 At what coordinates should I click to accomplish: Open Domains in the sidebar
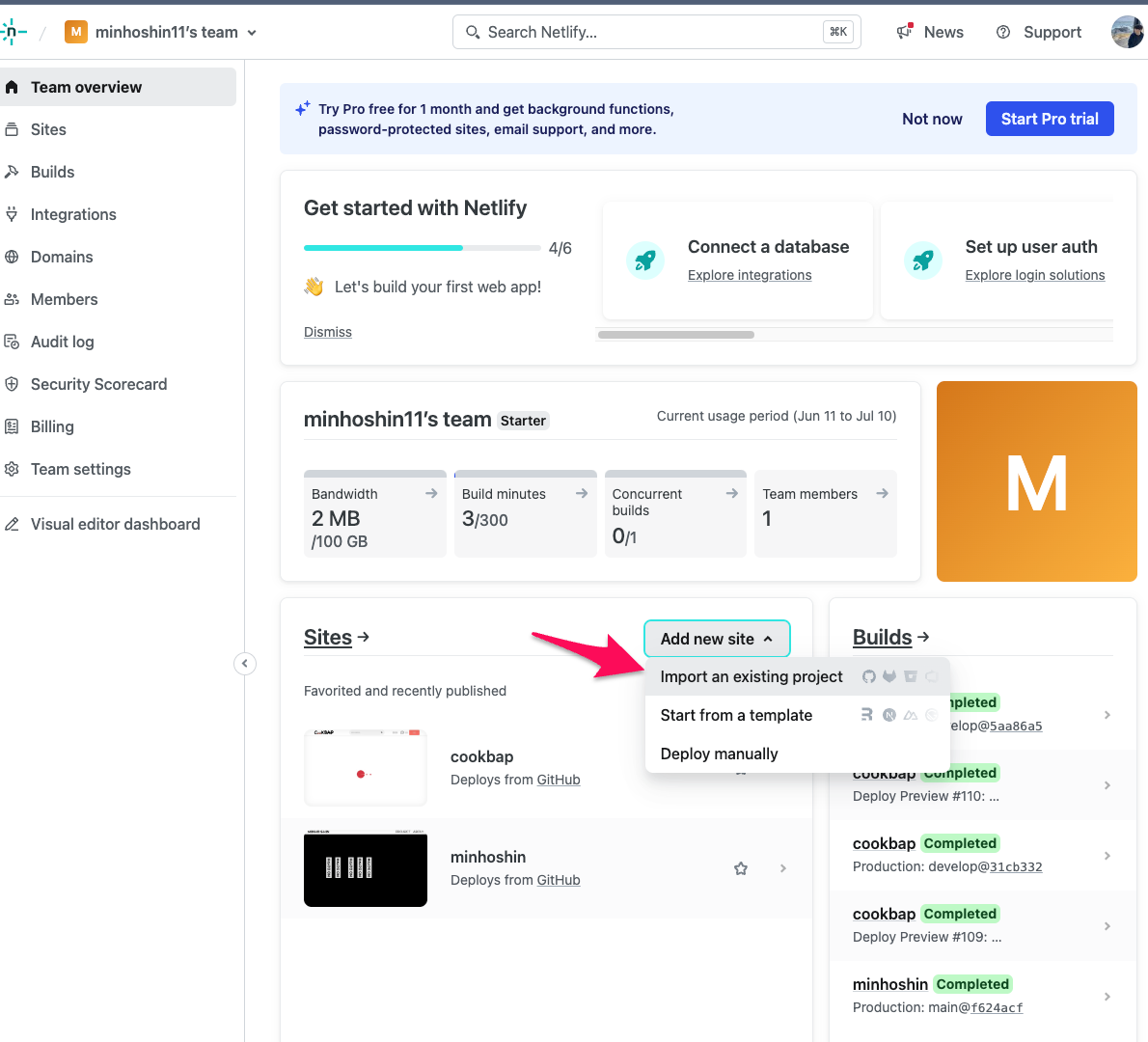(62, 257)
